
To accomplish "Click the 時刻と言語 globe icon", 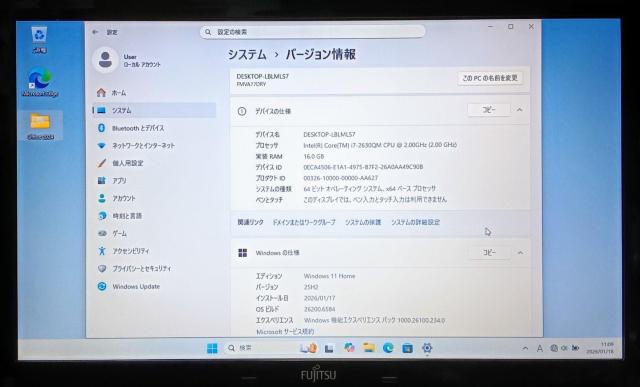I will (102, 216).
